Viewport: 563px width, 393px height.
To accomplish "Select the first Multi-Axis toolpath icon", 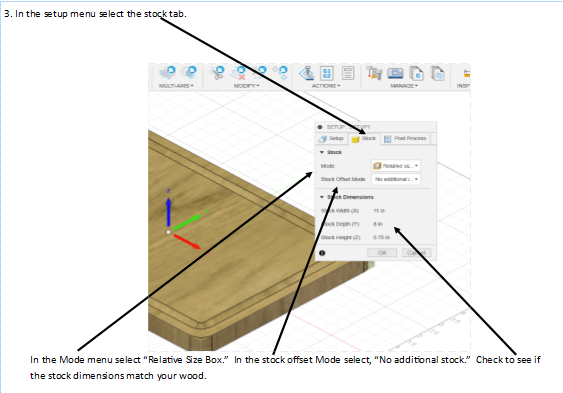I will 167,73.
